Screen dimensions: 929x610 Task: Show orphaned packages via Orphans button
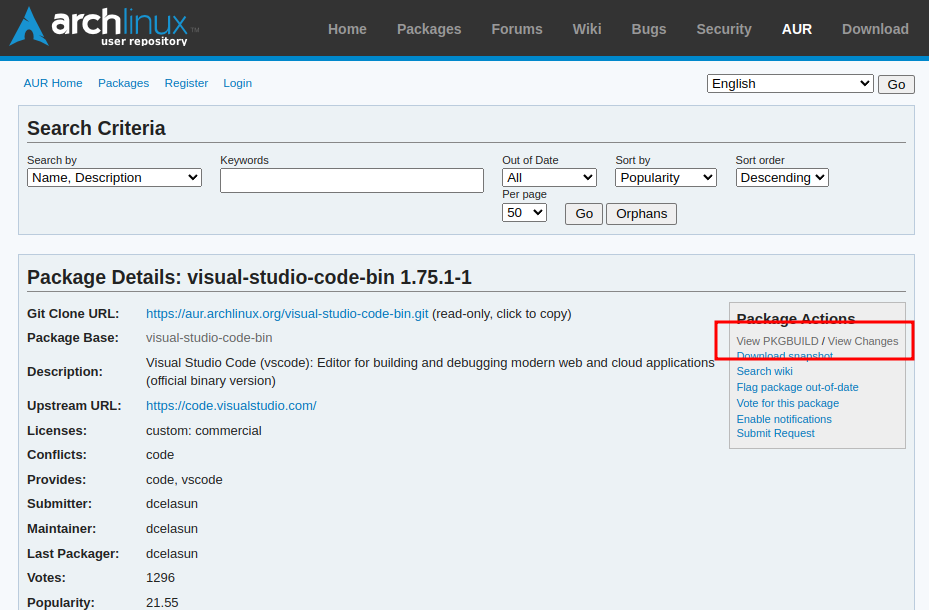[641, 213]
